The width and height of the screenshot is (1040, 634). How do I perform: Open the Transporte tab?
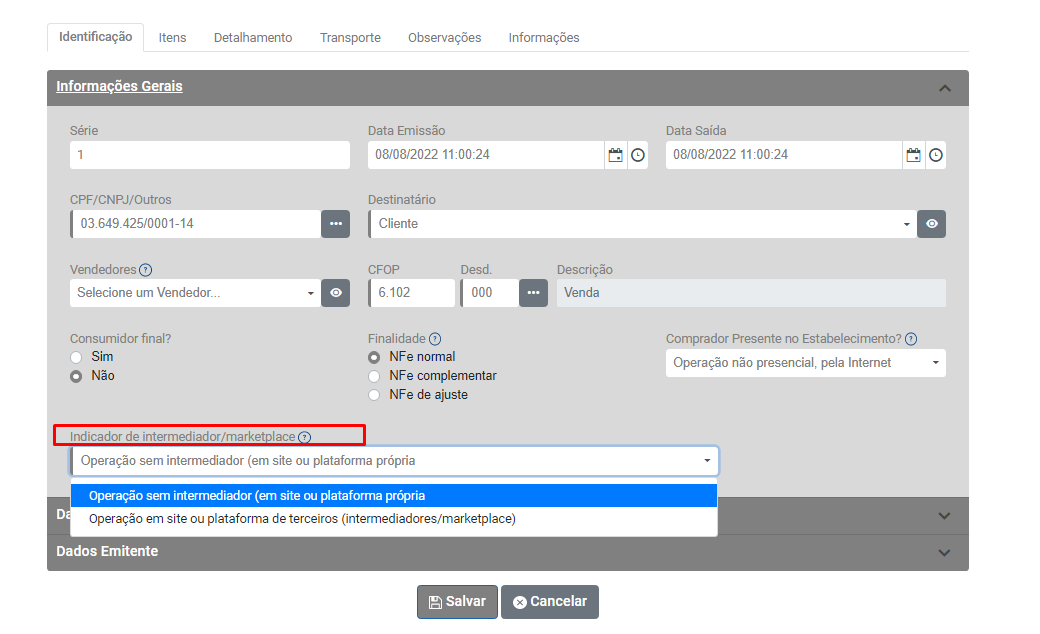[350, 38]
